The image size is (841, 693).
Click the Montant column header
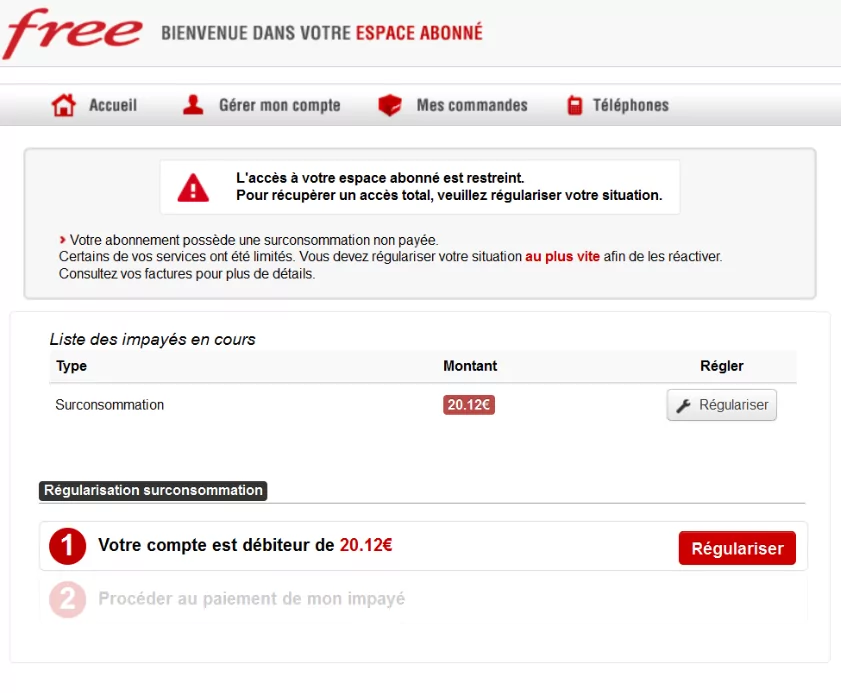tap(470, 366)
